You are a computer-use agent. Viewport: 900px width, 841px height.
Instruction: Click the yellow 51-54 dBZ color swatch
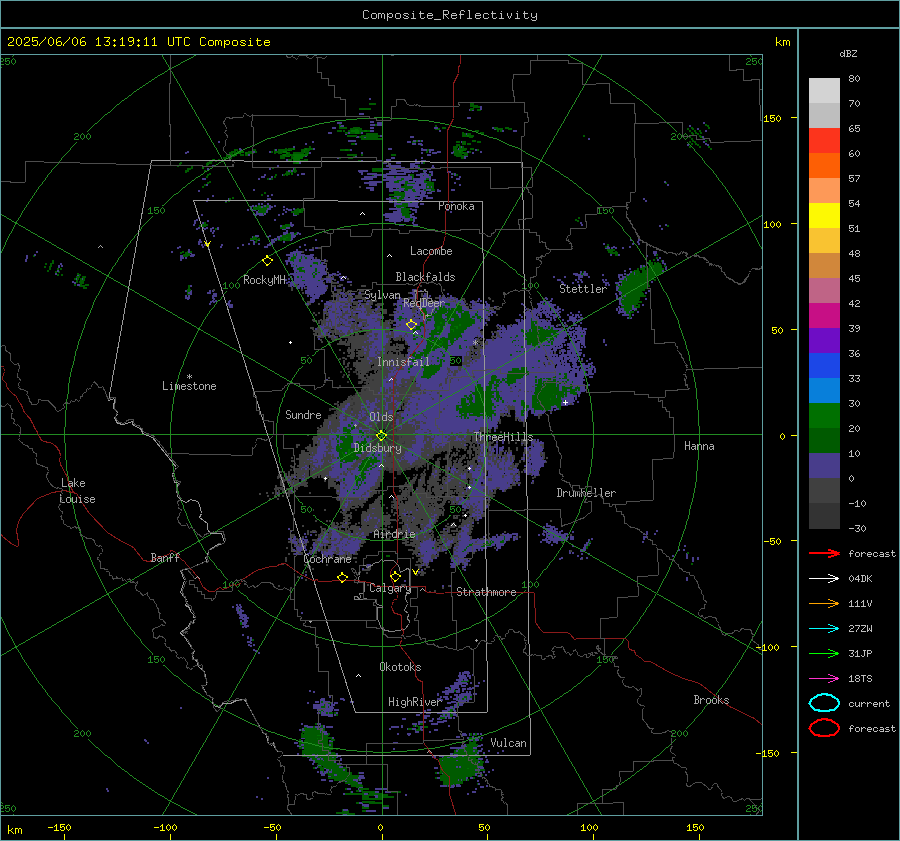(824, 216)
